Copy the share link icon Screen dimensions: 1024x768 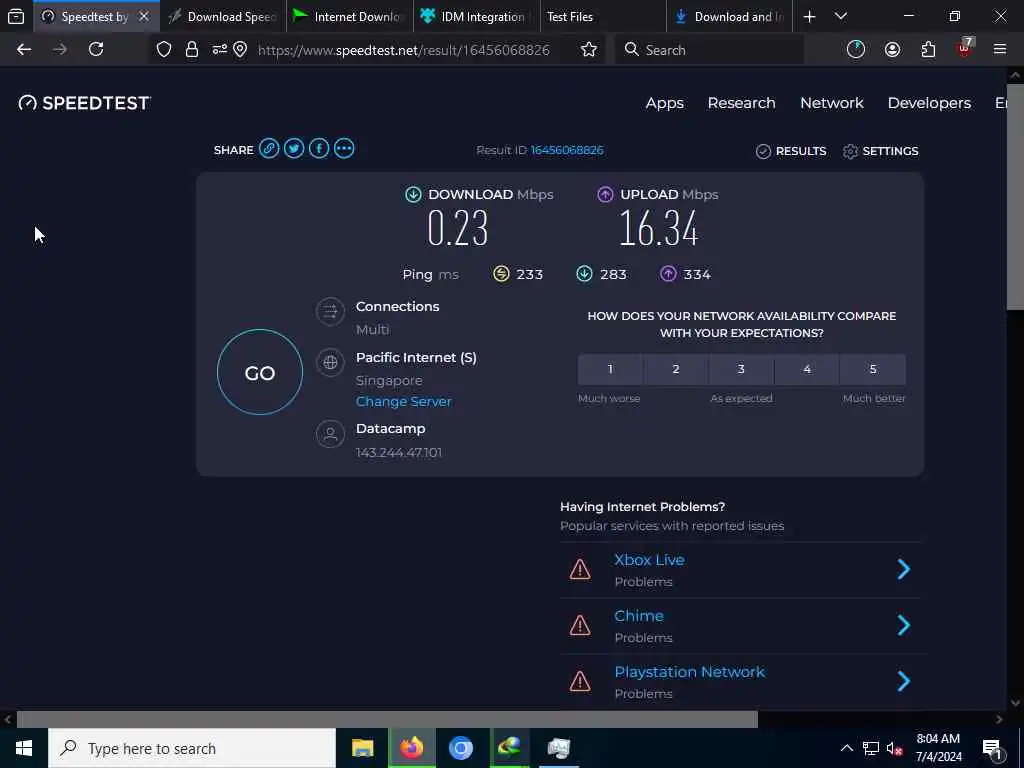[268, 149]
